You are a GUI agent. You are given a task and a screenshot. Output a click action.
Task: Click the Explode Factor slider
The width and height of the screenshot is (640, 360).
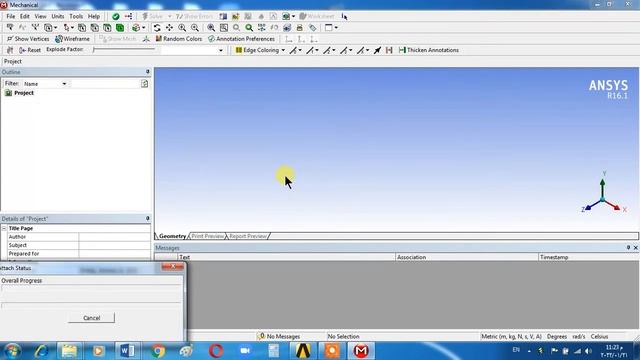pyautogui.click(x=124, y=50)
